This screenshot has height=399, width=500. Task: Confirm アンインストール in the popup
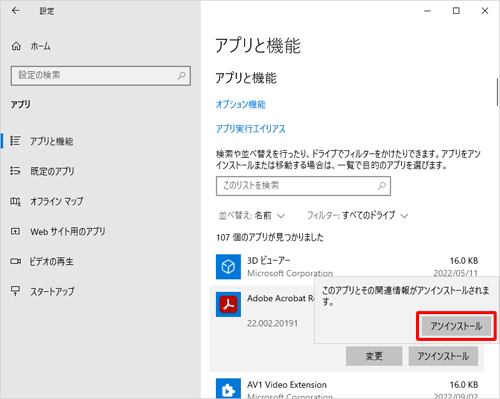(456, 326)
